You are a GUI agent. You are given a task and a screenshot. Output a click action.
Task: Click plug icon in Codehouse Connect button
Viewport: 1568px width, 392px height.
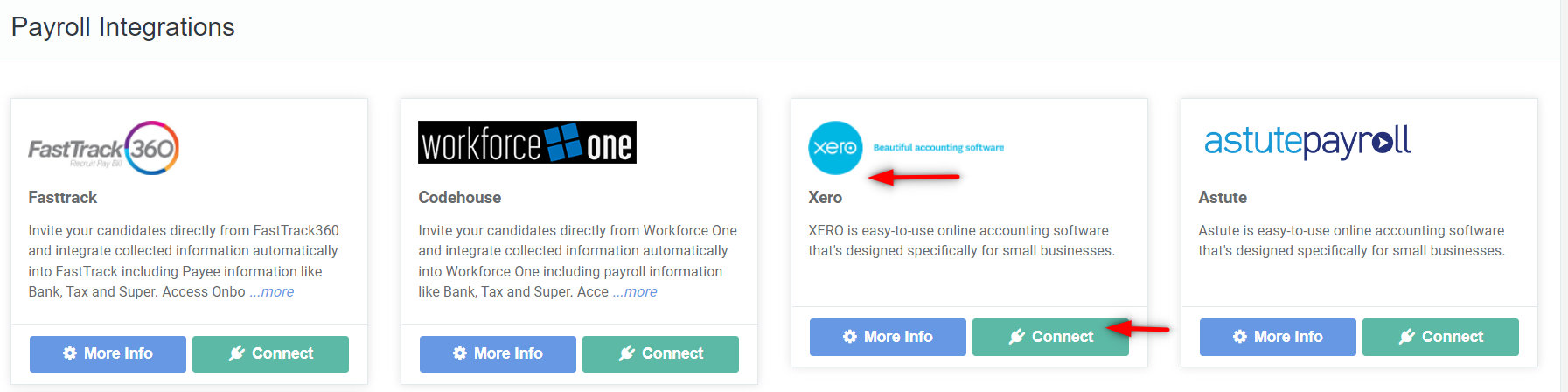(x=626, y=353)
